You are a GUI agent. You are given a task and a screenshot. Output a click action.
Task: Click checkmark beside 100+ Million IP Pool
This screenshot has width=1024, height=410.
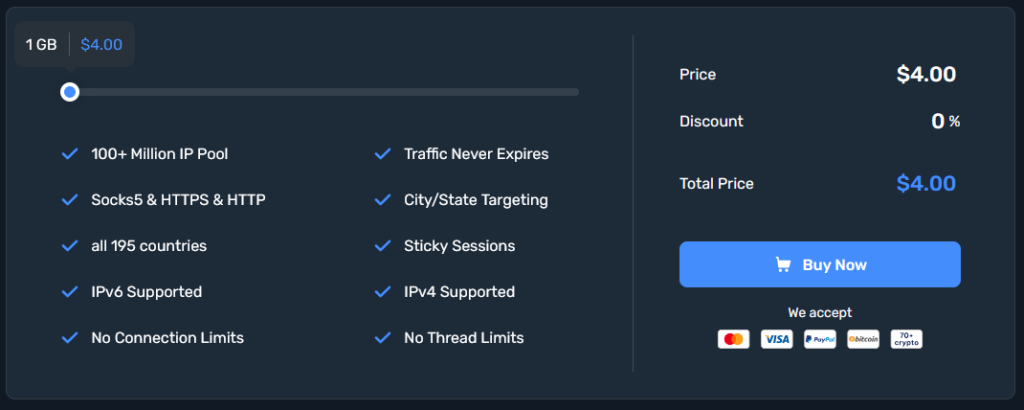coord(70,154)
